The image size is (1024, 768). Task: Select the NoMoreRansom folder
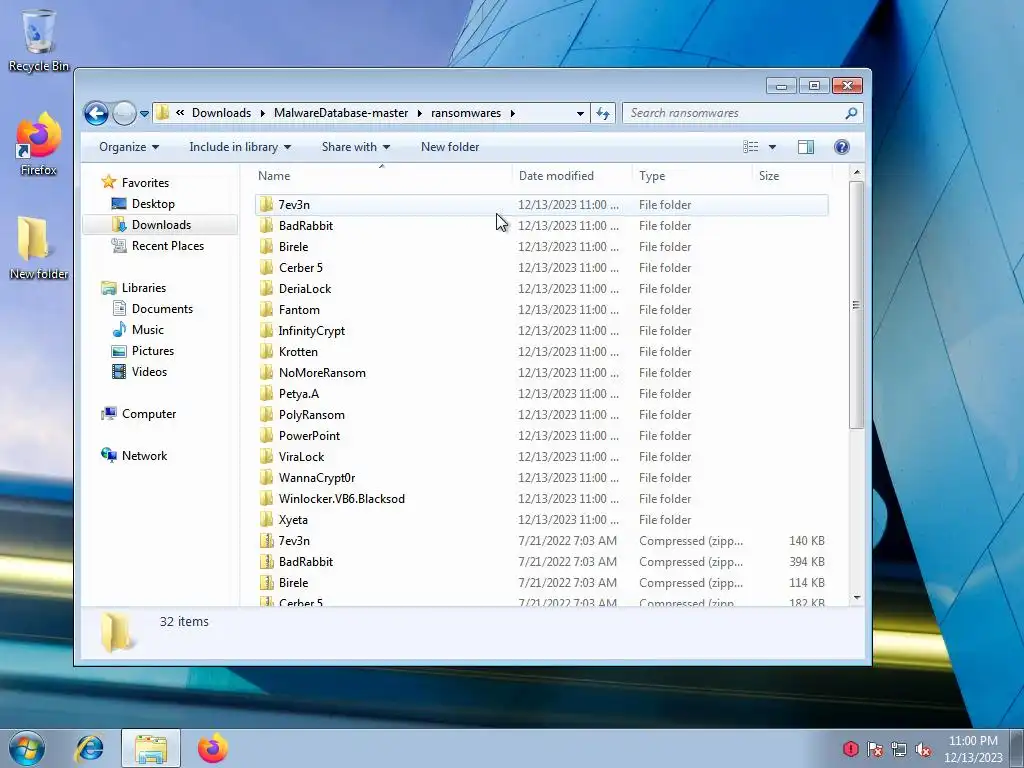click(541, 373)
